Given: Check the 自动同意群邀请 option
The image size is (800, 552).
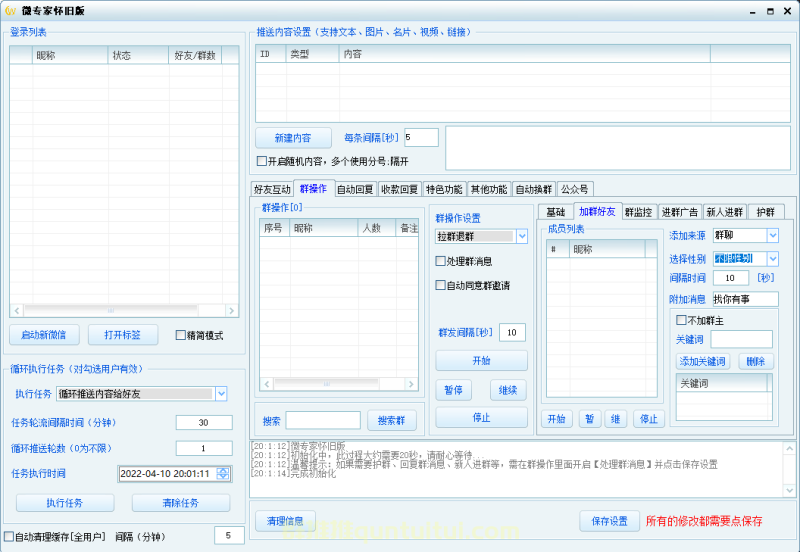Looking at the screenshot, I should pos(441,285).
